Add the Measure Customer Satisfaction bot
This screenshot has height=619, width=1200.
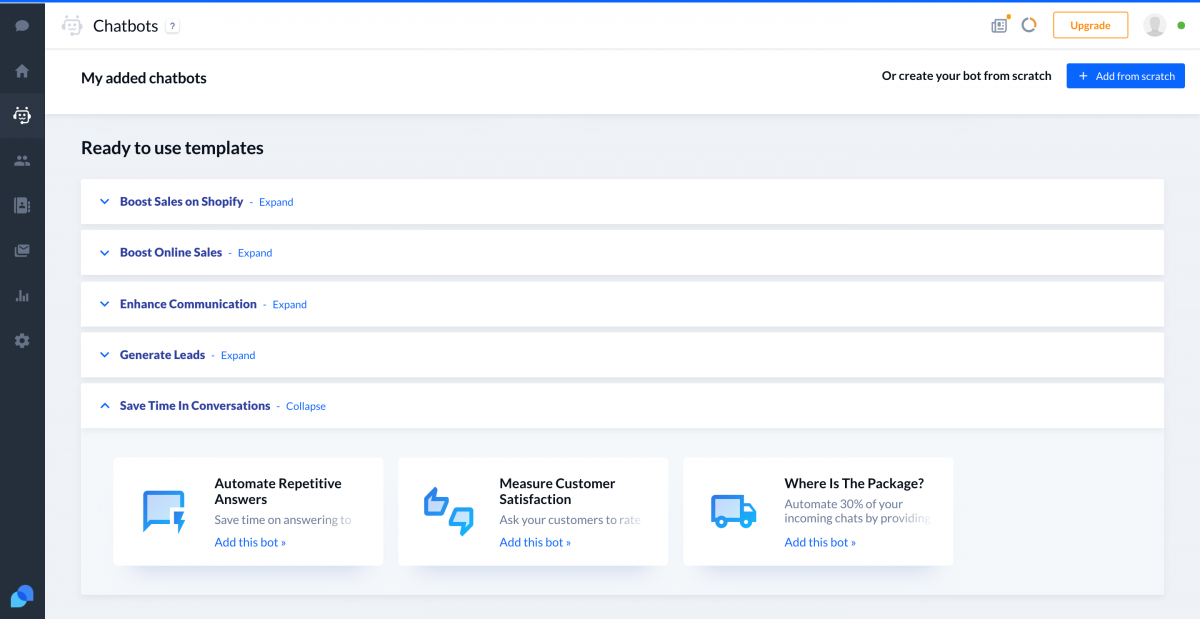click(535, 542)
